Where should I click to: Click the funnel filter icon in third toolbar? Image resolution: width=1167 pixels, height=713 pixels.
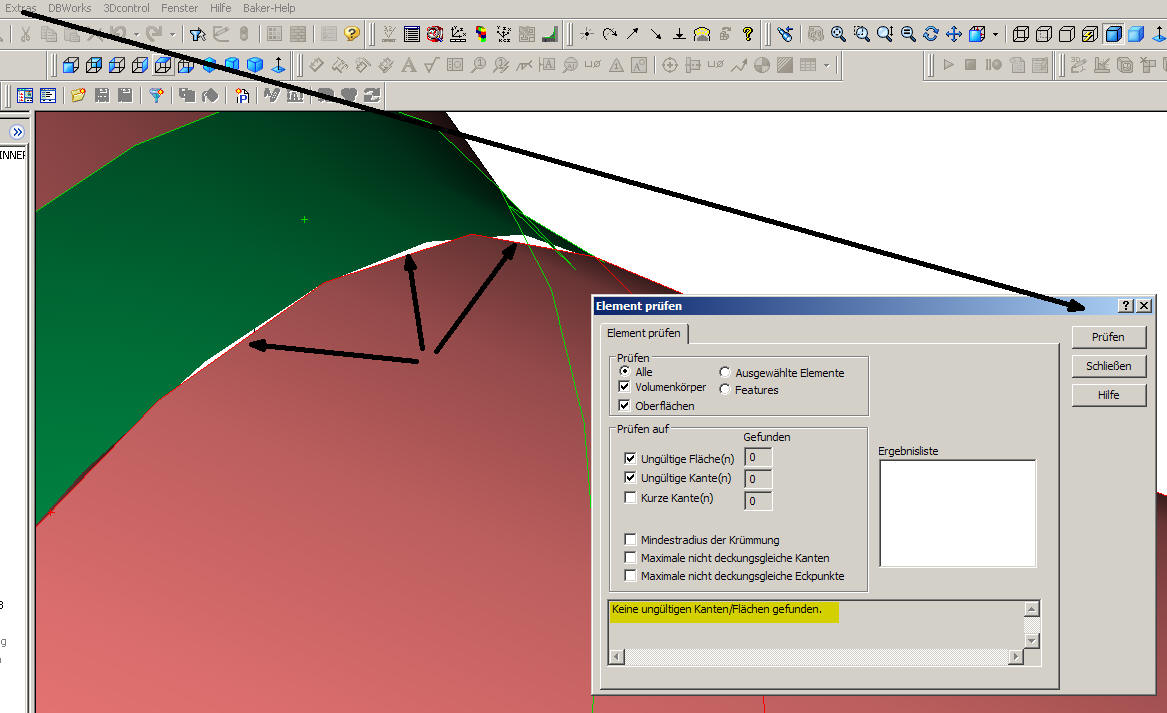[156, 95]
